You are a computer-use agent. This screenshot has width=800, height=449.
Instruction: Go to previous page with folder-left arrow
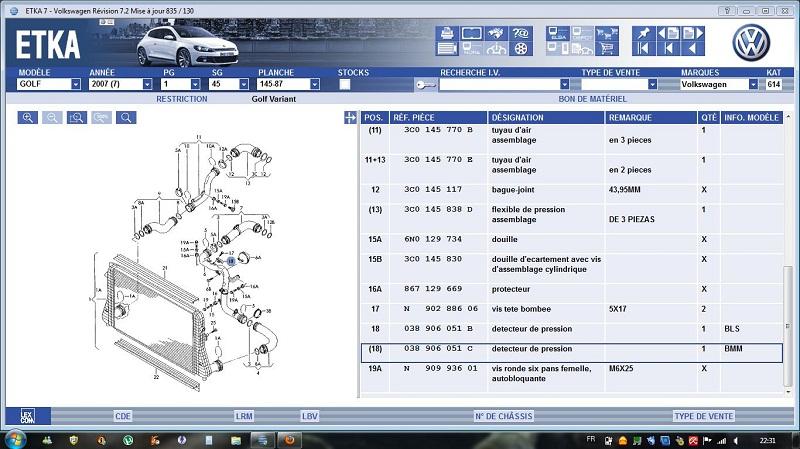[668, 33]
